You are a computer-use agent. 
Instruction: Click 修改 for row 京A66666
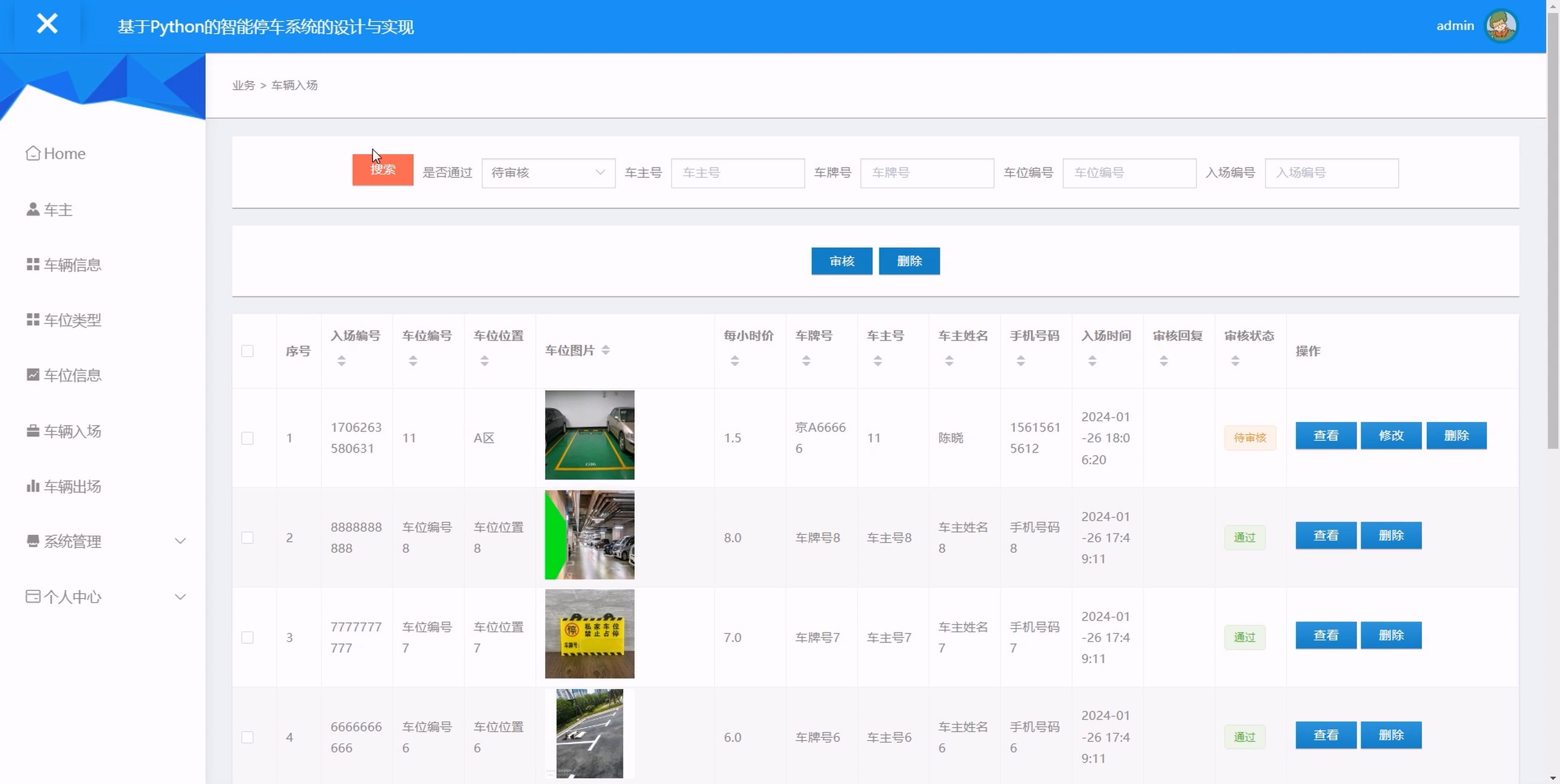click(1391, 435)
